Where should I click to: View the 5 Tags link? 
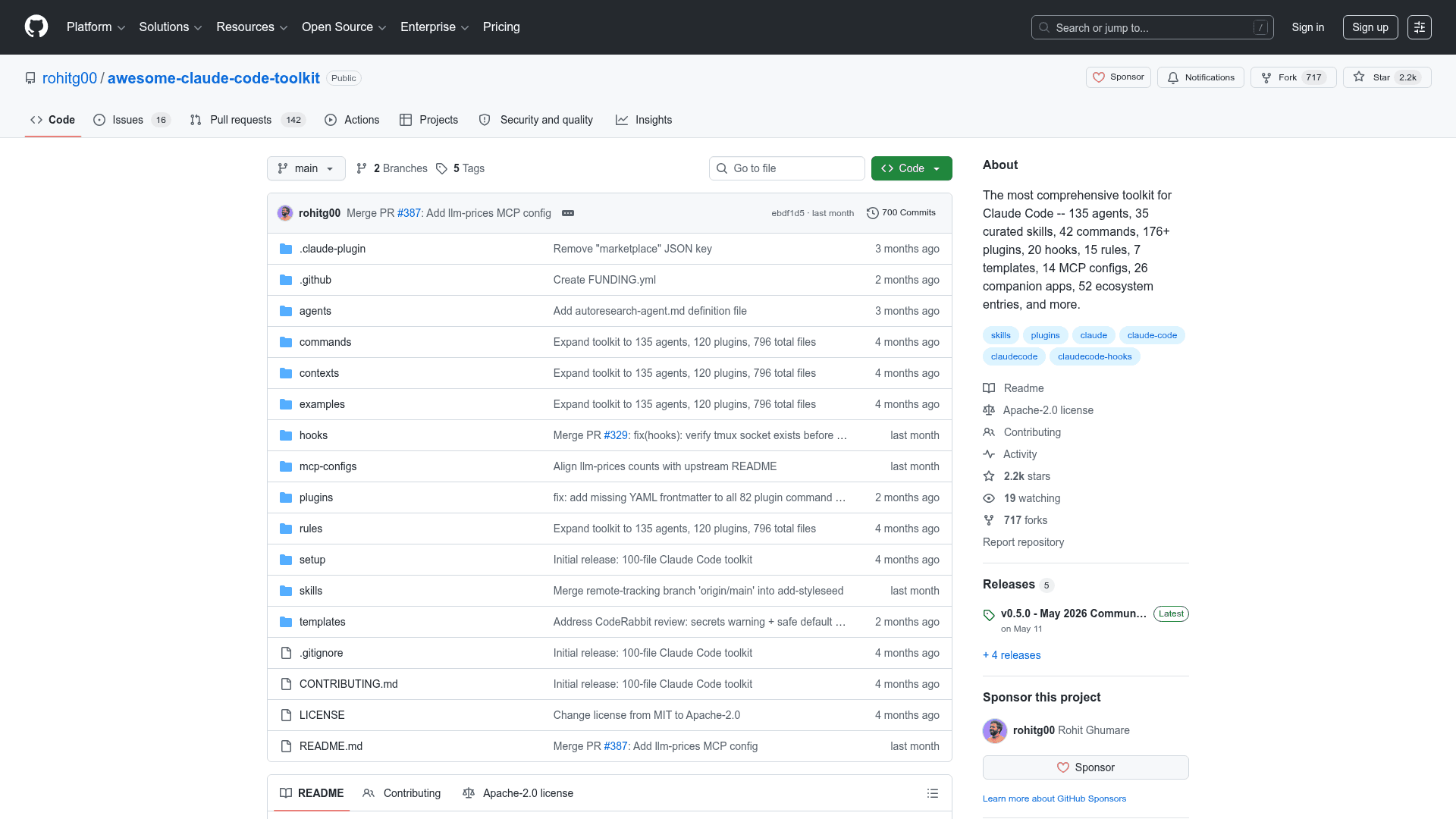(x=461, y=168)
